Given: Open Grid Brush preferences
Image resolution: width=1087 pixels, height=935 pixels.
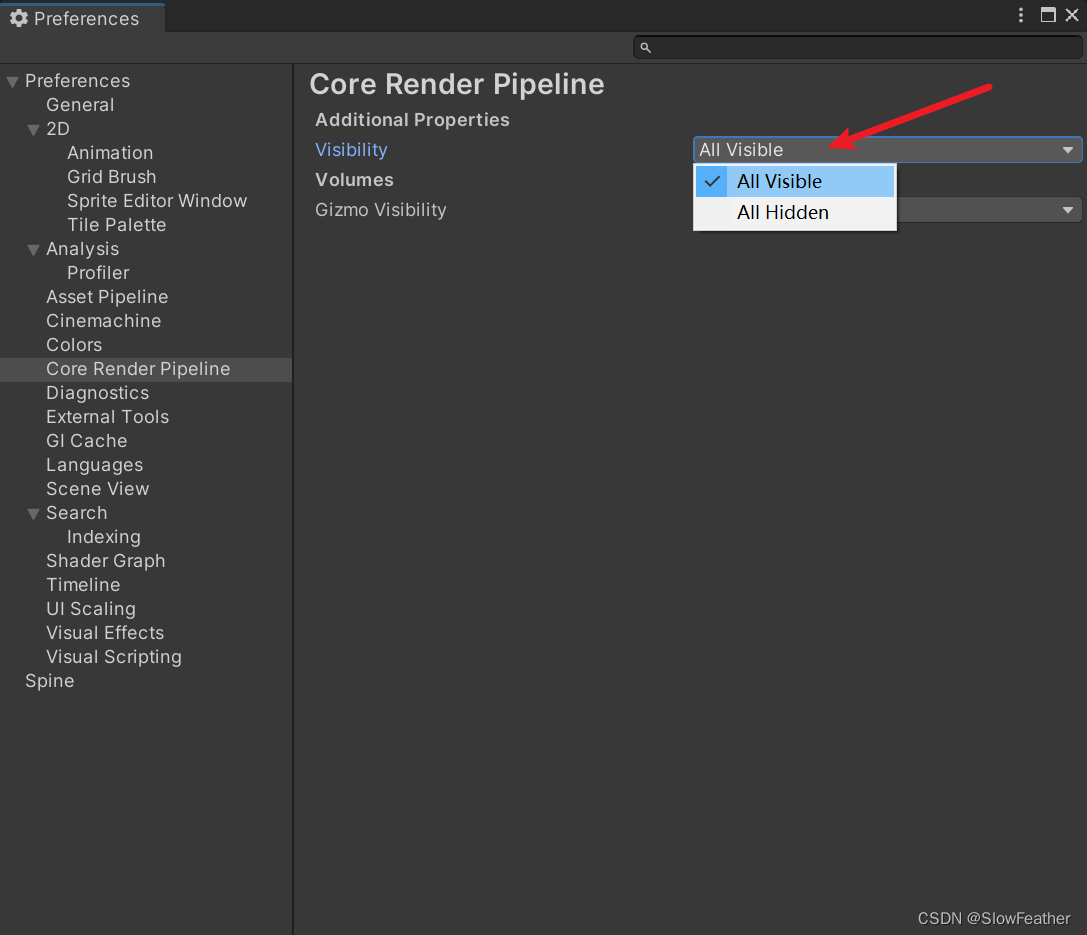Looking at the screenshot, I should (112, 177).
